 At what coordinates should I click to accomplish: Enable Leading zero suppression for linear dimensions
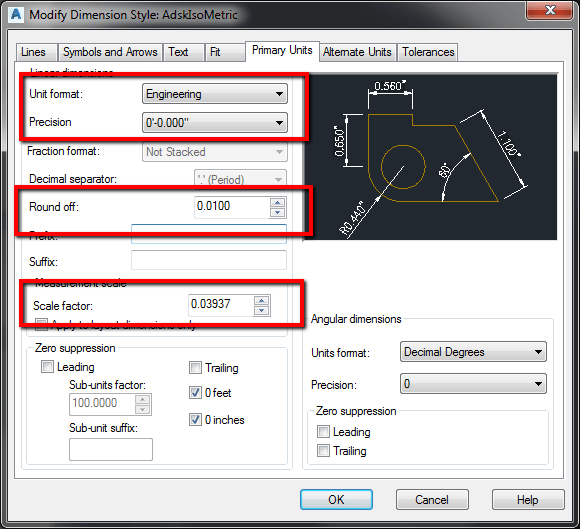[x=47, y=367]
